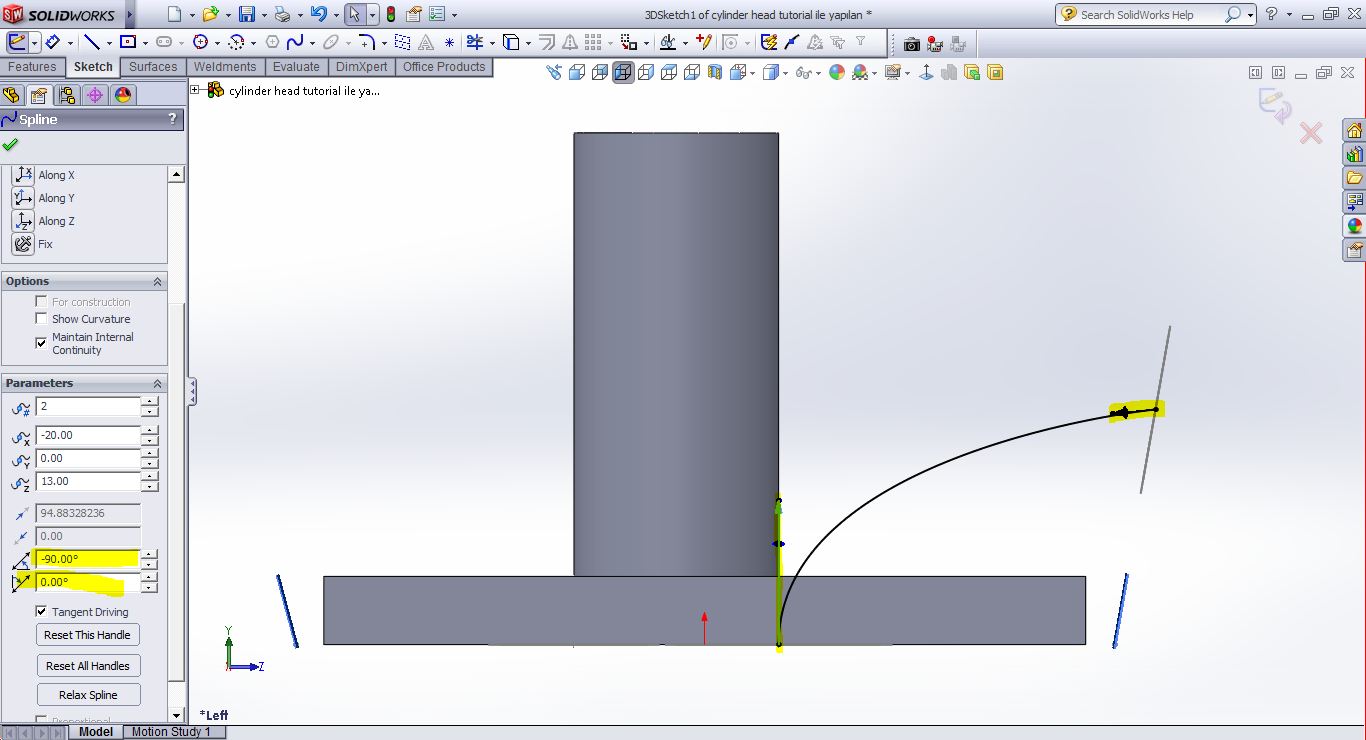The image size is (1366, 740).
Task: Uncheck Maintain Internal Continuity
Action: pyautogui.click(x=41, y=343)
